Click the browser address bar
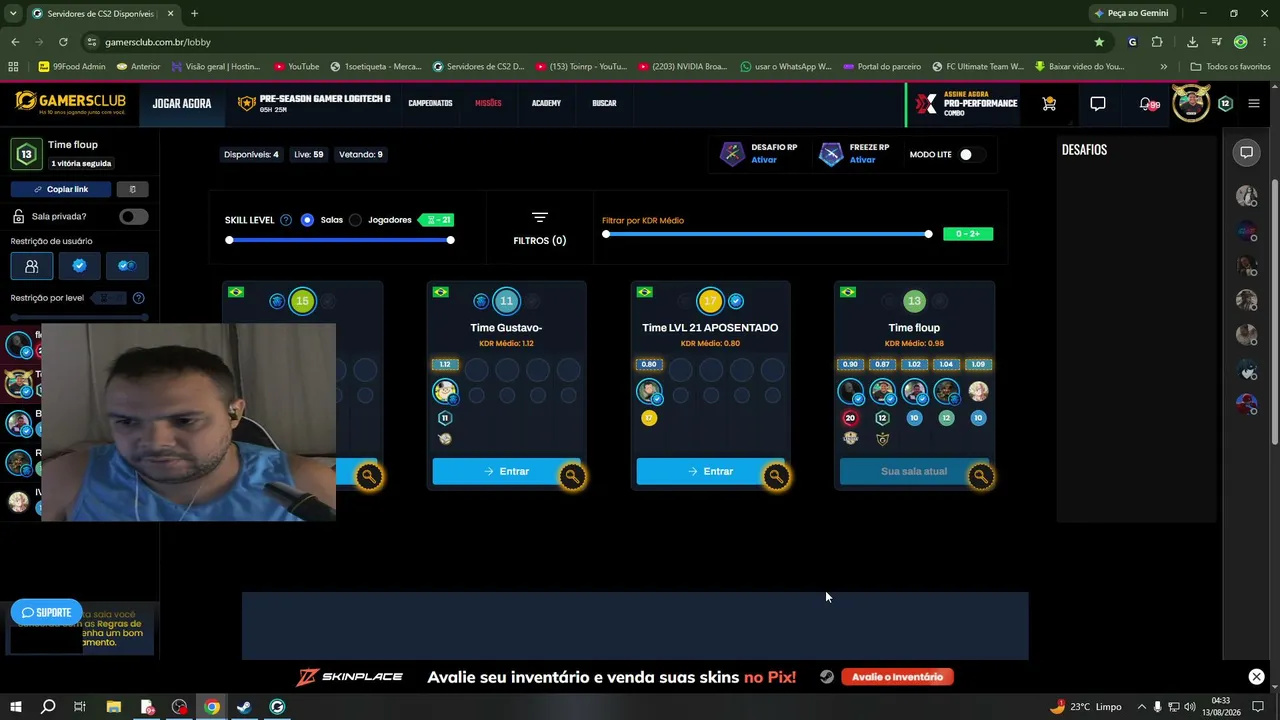This screenshot has height=720, width=1280. (x=590, y=42)
